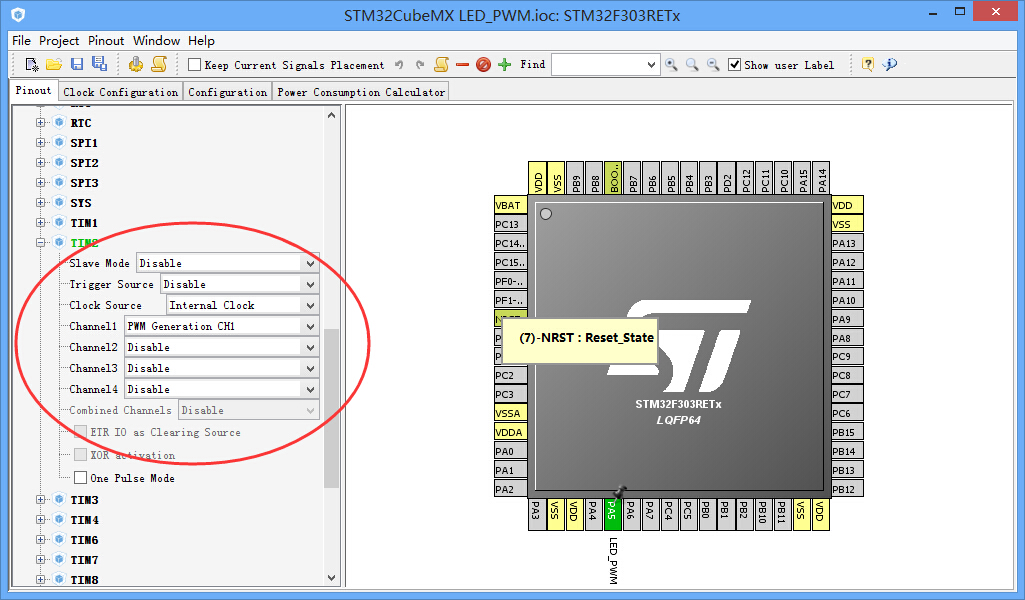The height and width of the screenshot is (600, 1025).
Task: Switch to the Clock Configuration tab
Action: pos(120,92)
